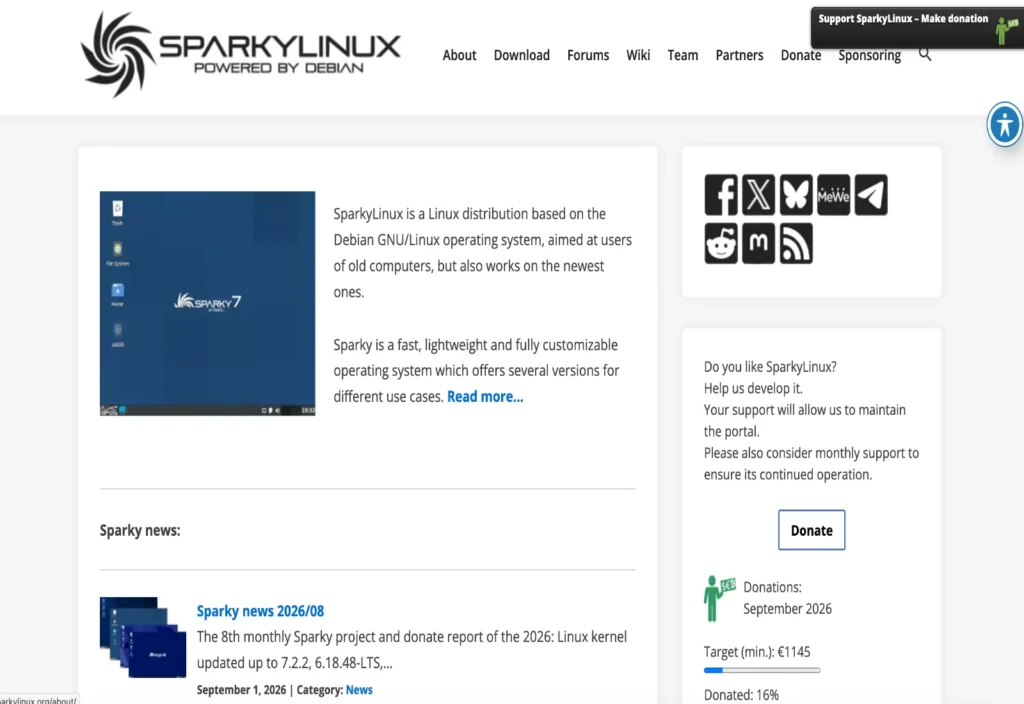1024x704 pixels.
Task: Open the Partners menu item
Action: (x=739, y=56)
